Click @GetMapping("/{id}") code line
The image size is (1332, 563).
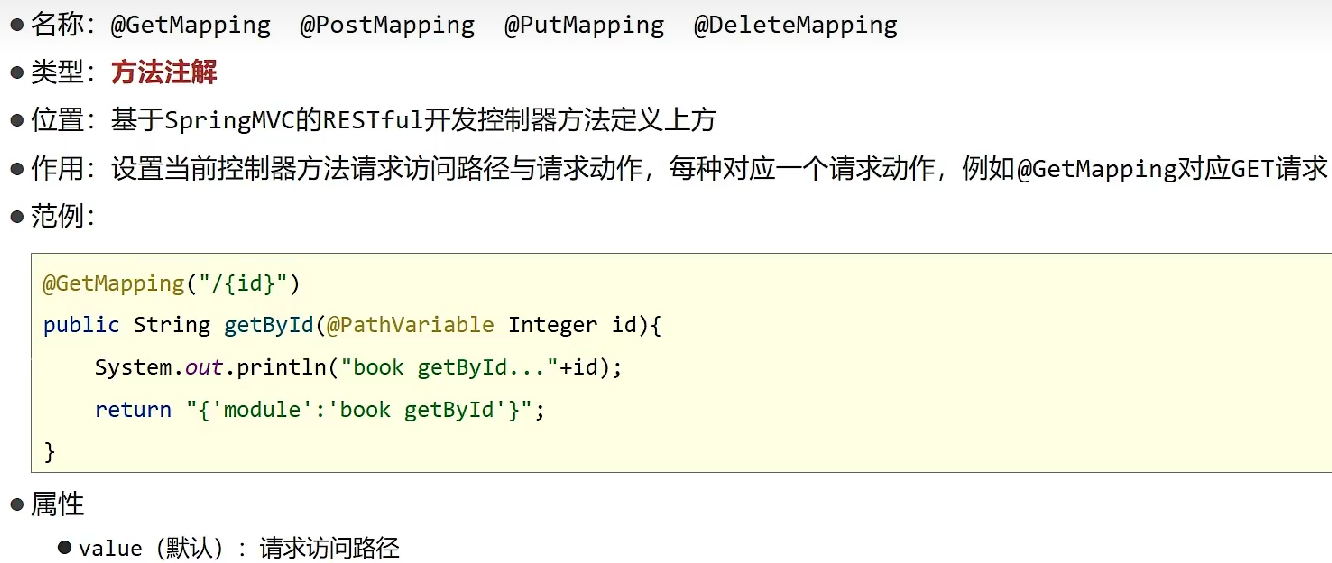(171, 284)
